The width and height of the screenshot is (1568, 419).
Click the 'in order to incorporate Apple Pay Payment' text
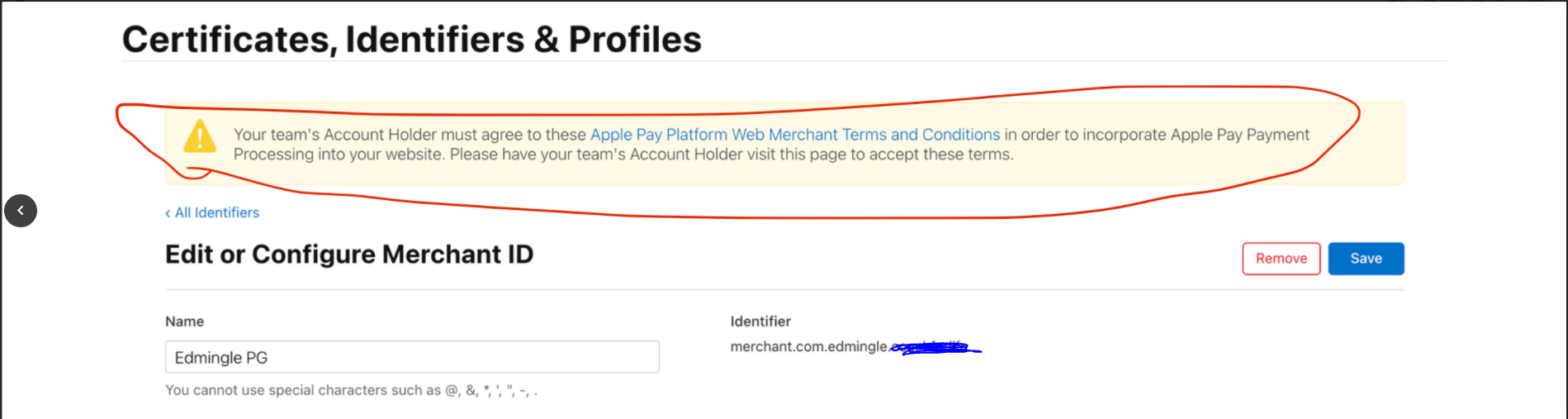(x=1157, y=135)
